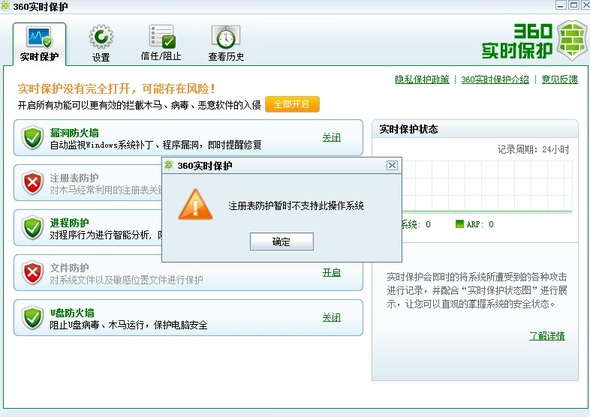Click the 全部开启 orange button
590x417 pixels.
coord(292,104)
